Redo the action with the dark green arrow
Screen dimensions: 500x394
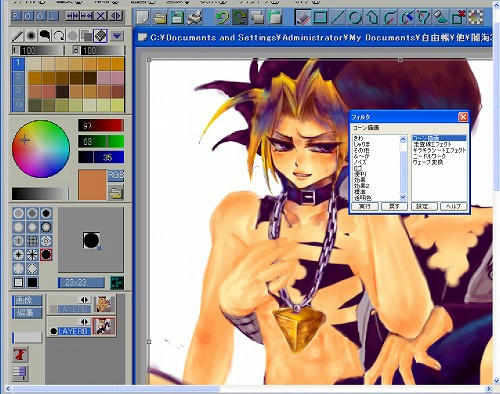point(239,17)
